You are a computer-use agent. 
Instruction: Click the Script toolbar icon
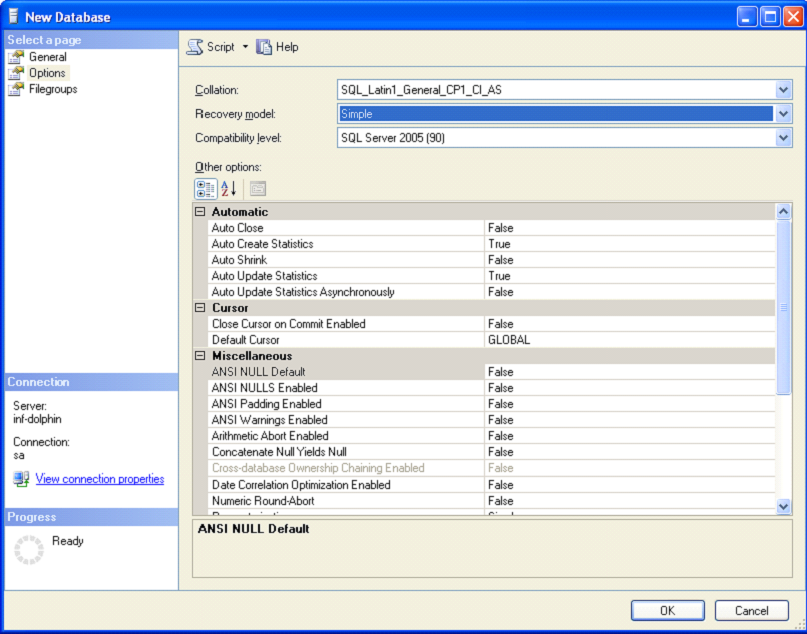click(x=195, y=47)
